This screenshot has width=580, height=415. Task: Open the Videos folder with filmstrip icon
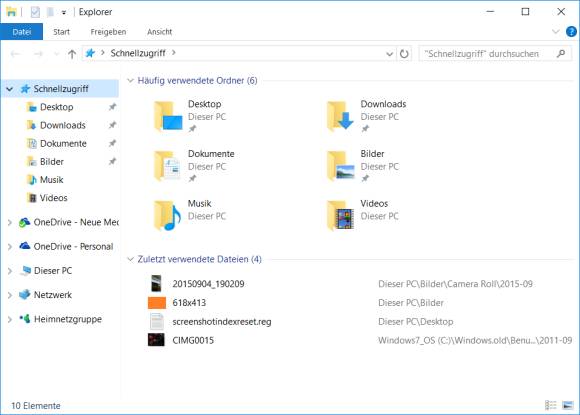[x=341, y=216]
